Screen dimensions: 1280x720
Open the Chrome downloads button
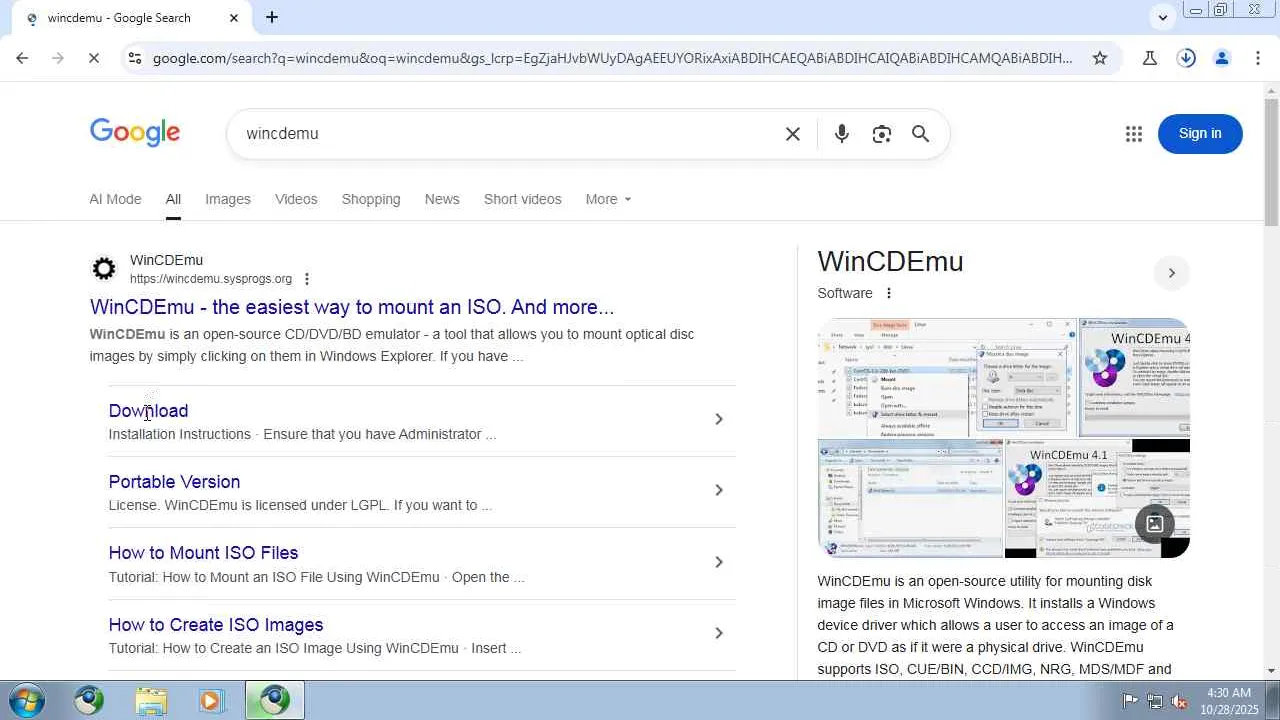[x=1186, y=58]
